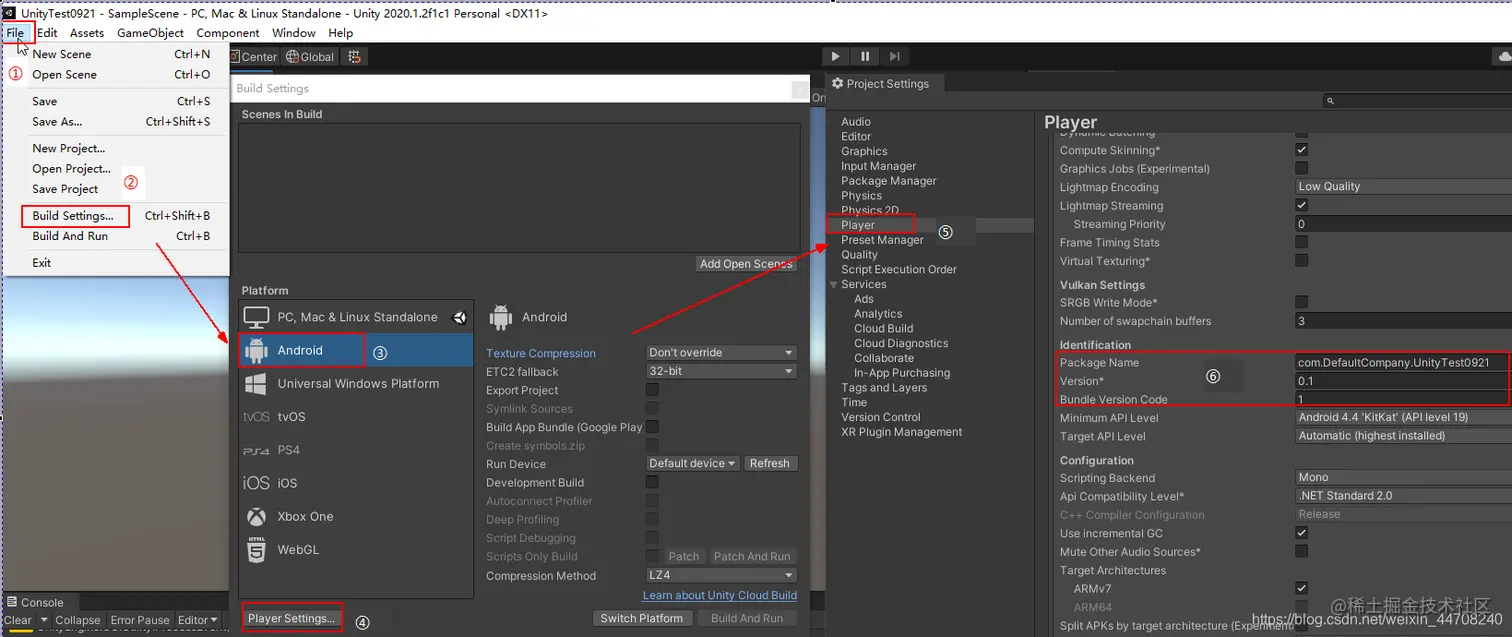This screenshot has height=637, width=1512.
Task: Select PC, Mac & Linux Standalone platform
Action: (355, 317)
